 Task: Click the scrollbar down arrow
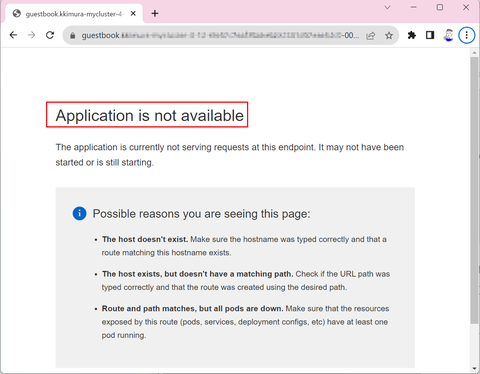pos(474,368)
